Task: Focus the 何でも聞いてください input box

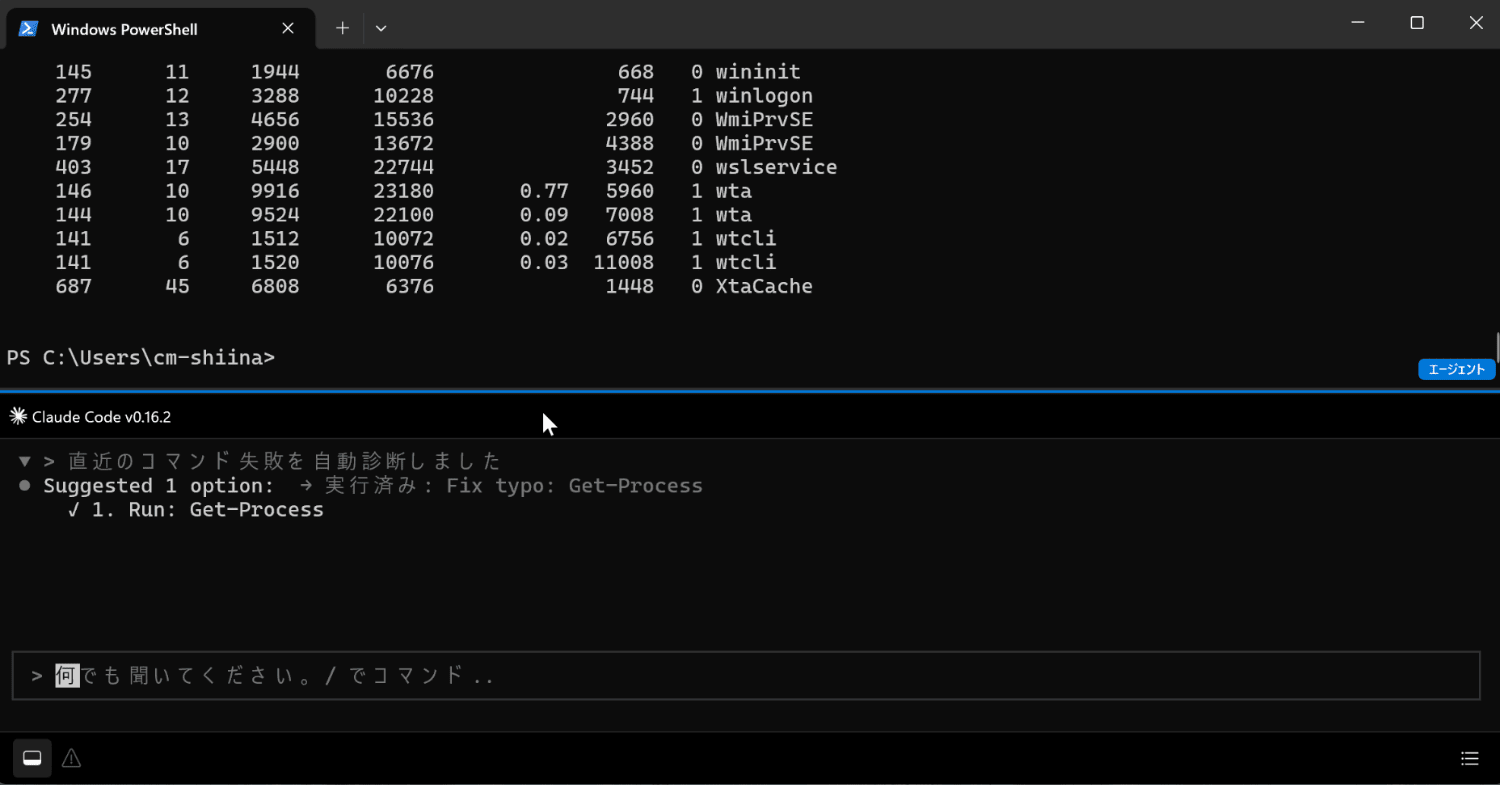Action: tap(746, 676)
